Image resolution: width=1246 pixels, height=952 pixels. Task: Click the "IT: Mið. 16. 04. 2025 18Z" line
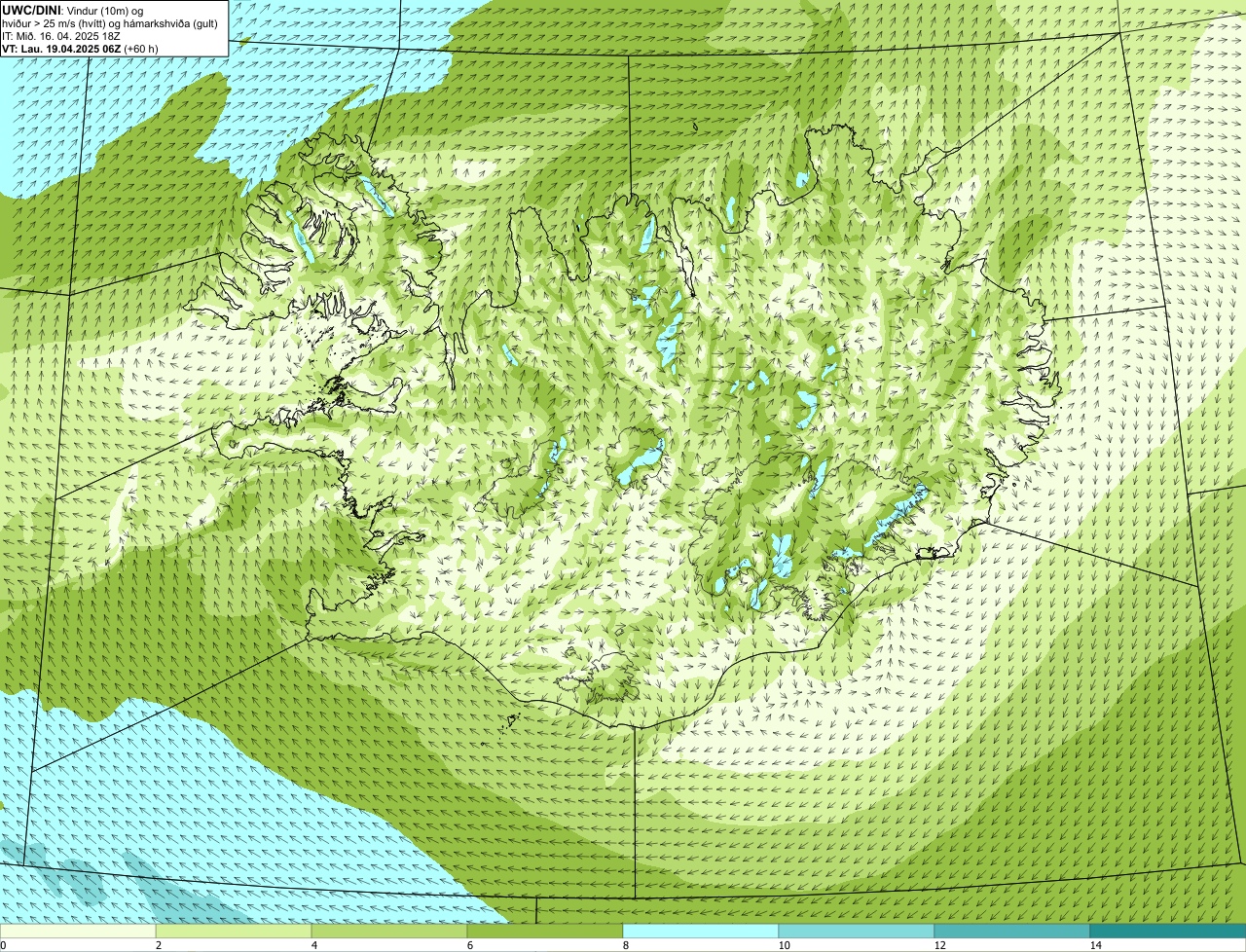click(61, 36)
